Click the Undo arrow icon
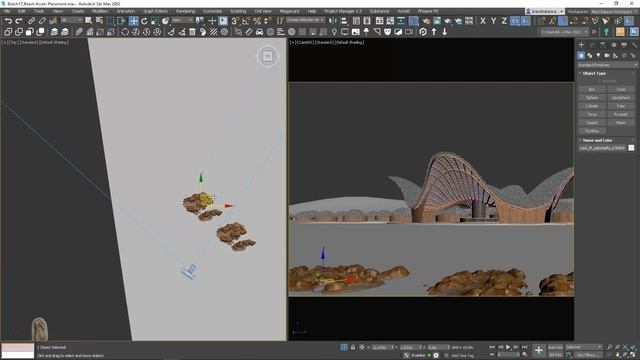This screenshot has height=360, width=640. [x=8, y=21]
